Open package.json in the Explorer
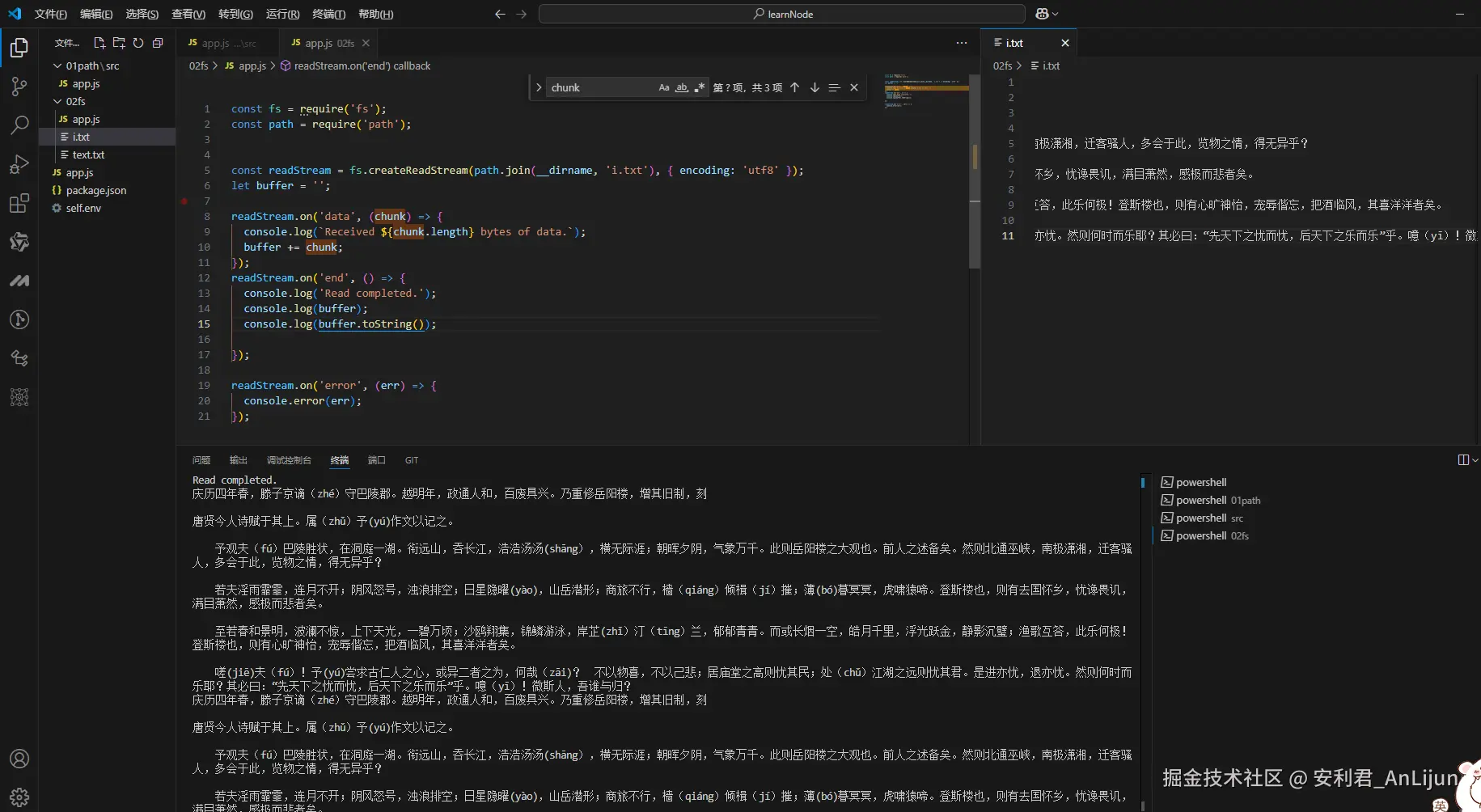The height and width of the screenshot is (812, 1481). click(95, 190)
